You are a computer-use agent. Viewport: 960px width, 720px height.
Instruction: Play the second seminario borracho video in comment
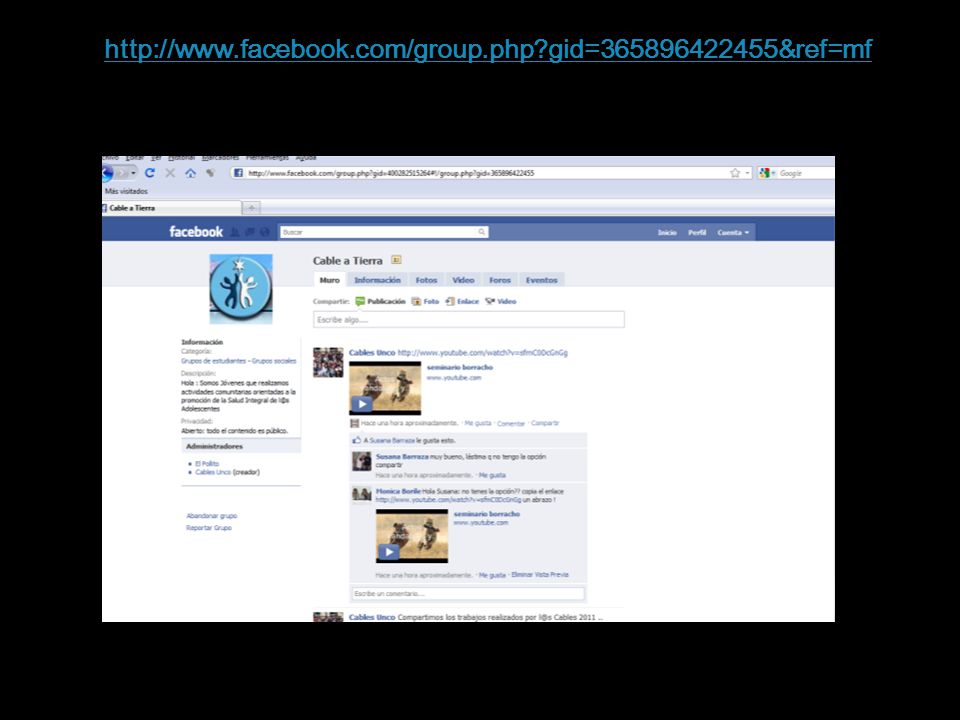point(412,536)
